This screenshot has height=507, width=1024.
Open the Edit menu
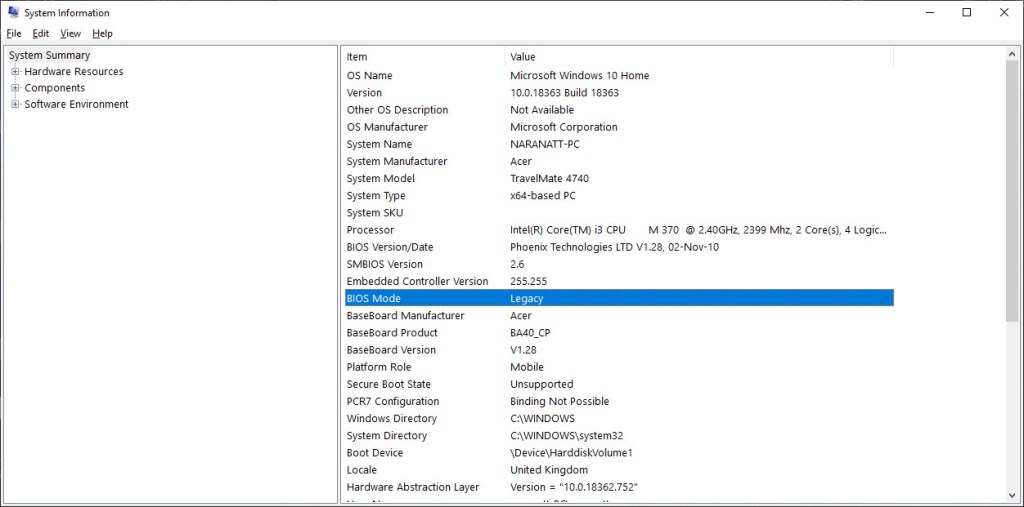40,33
